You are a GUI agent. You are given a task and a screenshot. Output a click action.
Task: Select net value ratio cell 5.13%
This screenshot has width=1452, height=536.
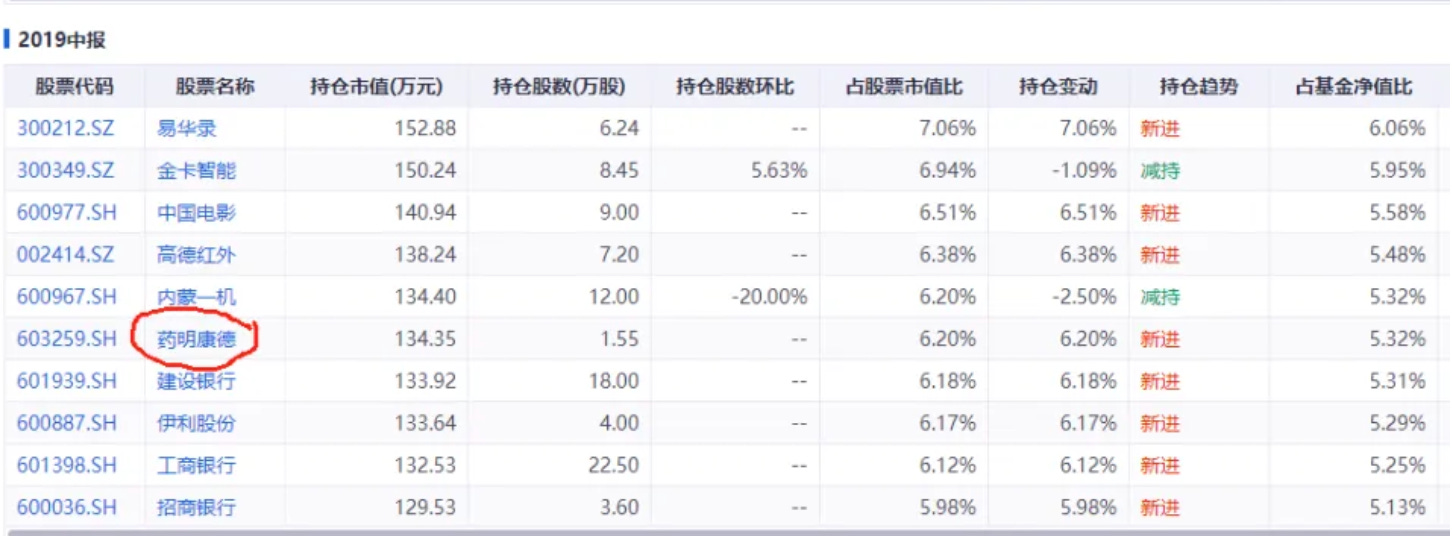[1398, 507]
